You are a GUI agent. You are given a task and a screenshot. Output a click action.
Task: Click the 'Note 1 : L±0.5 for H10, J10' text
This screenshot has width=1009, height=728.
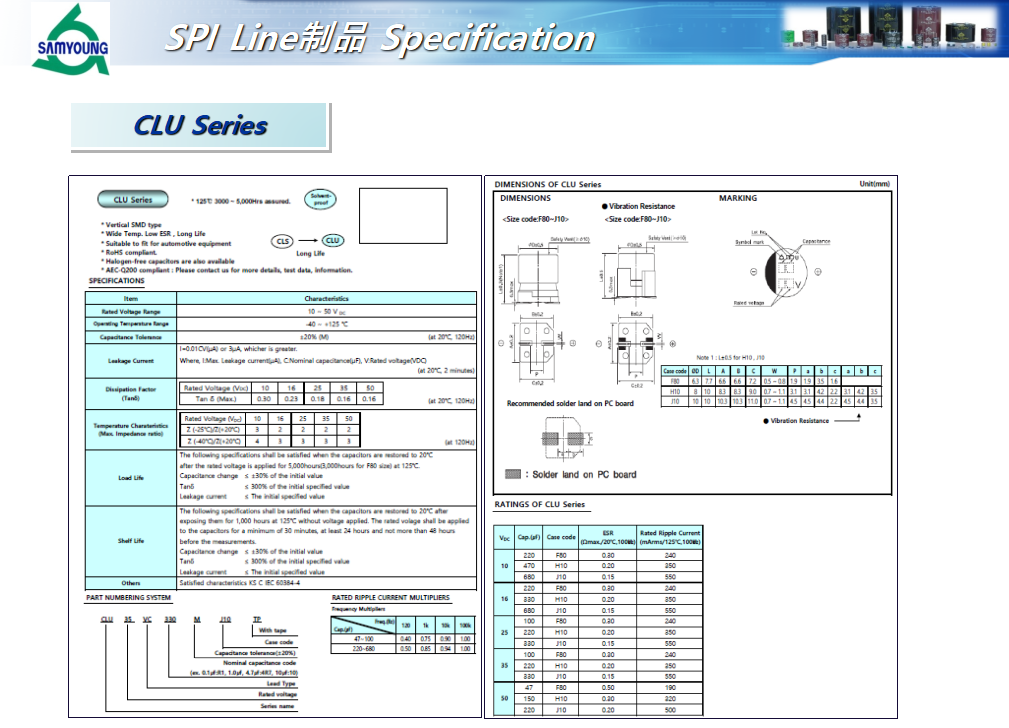coord(730,358)
